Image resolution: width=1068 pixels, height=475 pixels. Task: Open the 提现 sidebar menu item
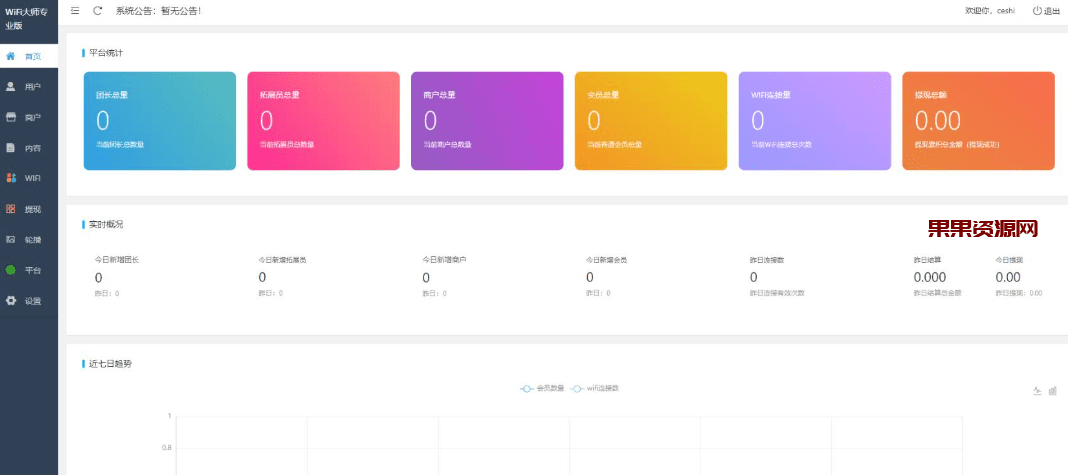coord(32,209)
